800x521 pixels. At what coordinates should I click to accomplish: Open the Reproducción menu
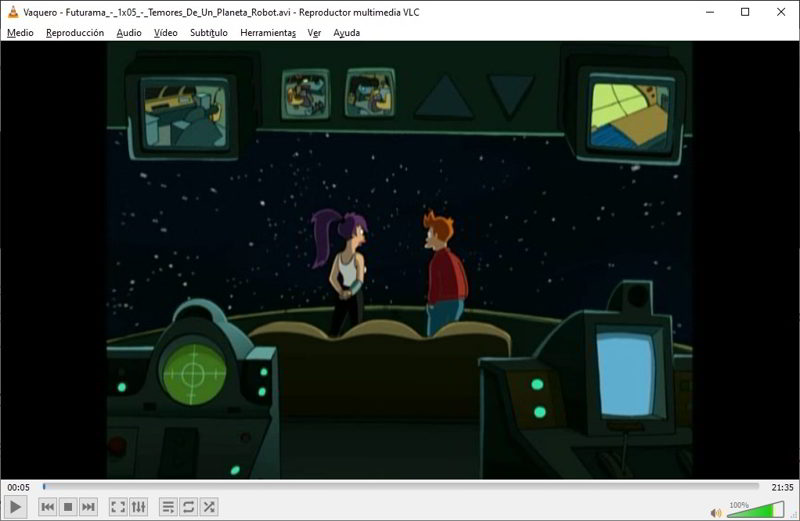(75, 32)
